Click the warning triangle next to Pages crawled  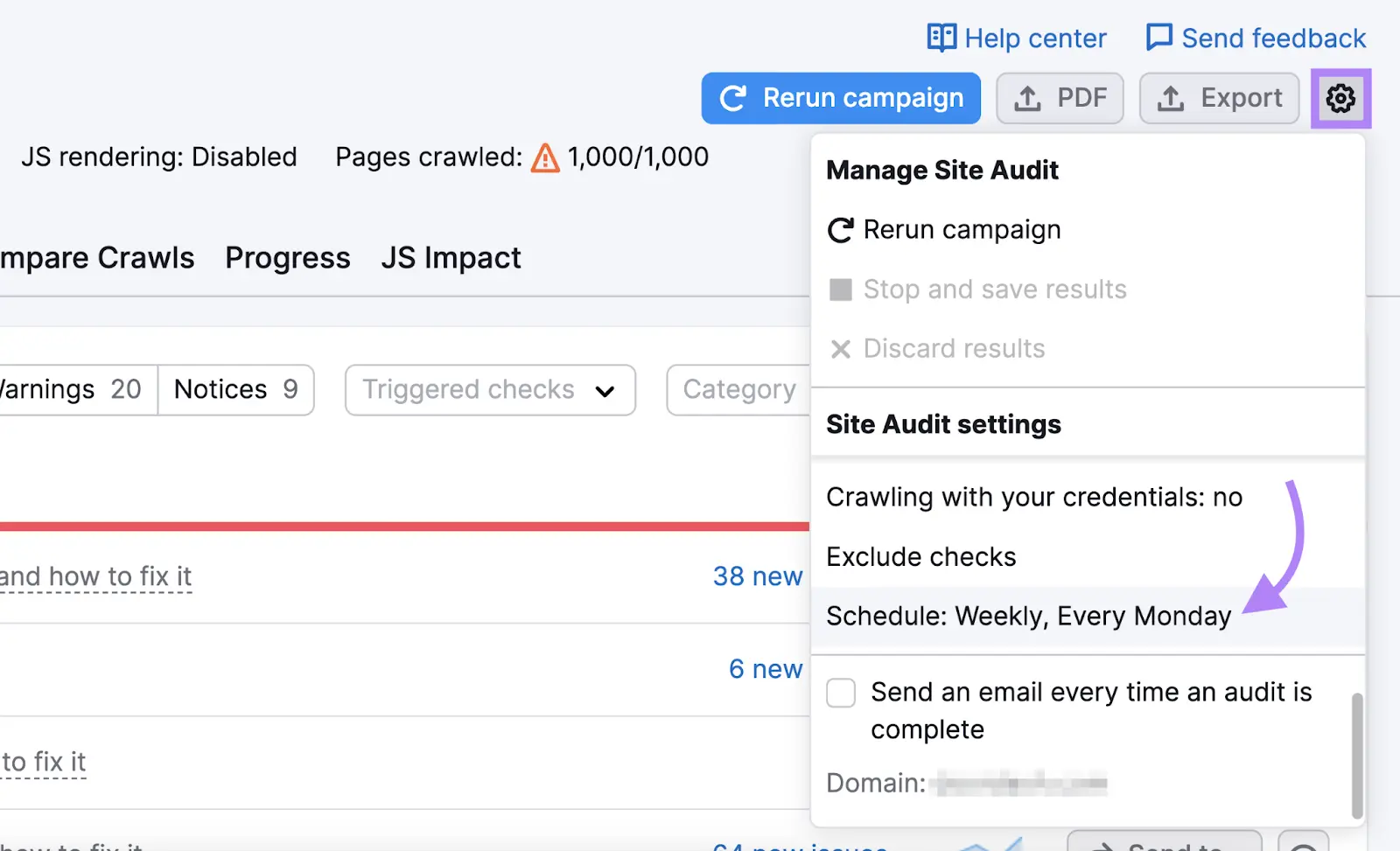pyautogui.click(x=544, y=157)
